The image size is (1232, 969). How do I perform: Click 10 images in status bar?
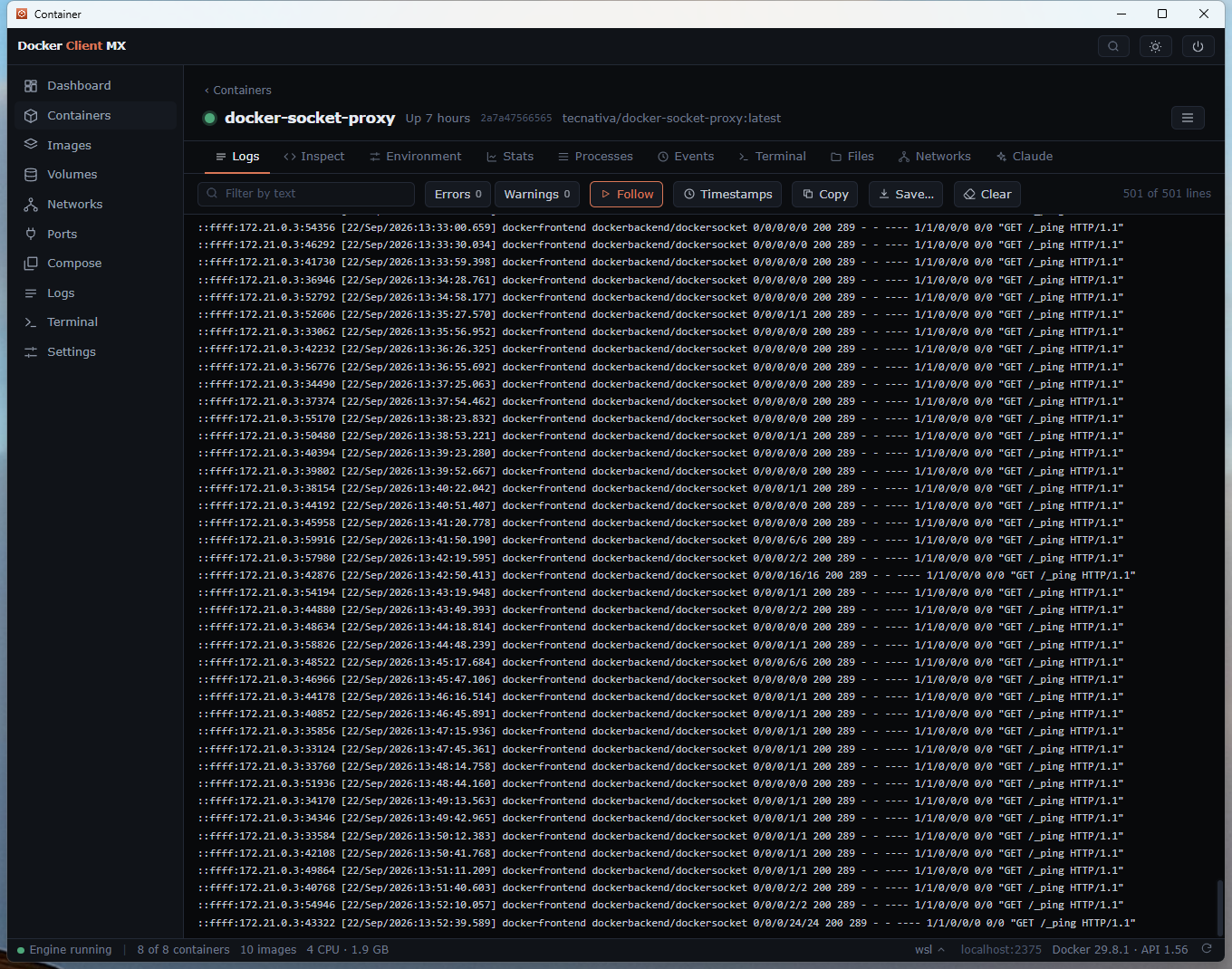[x=268, y=950]
